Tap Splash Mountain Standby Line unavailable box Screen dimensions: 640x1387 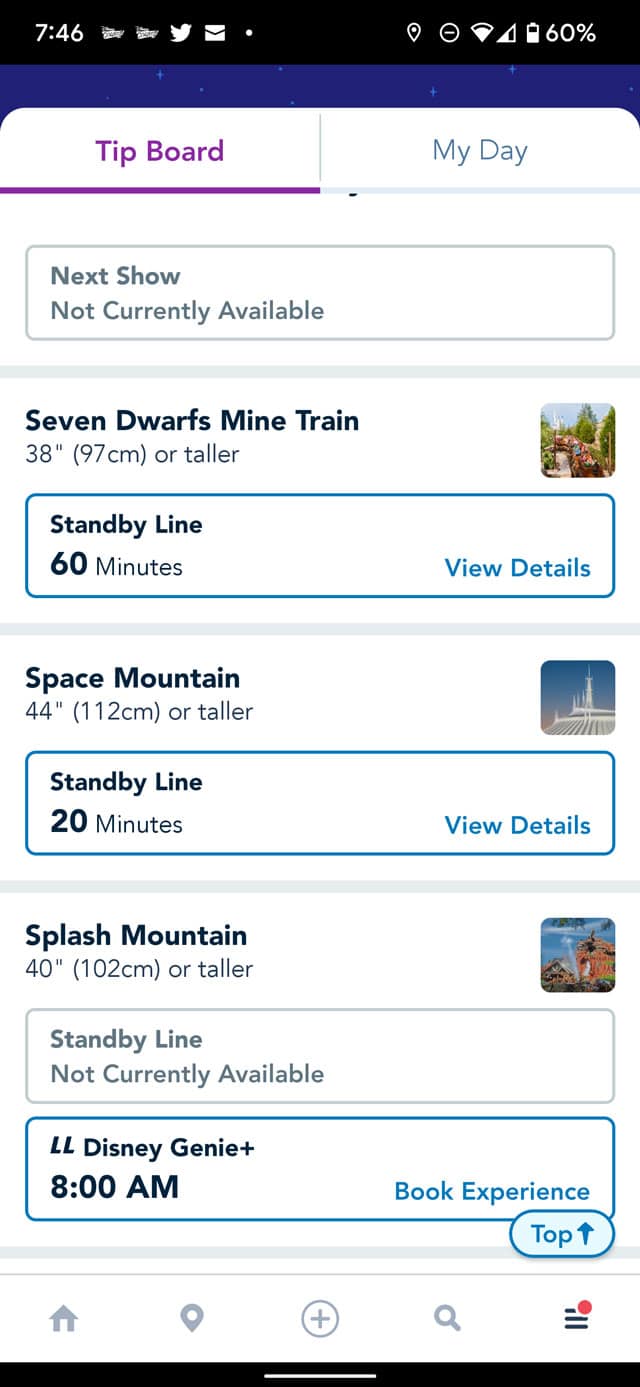(x=320, y=1056)
